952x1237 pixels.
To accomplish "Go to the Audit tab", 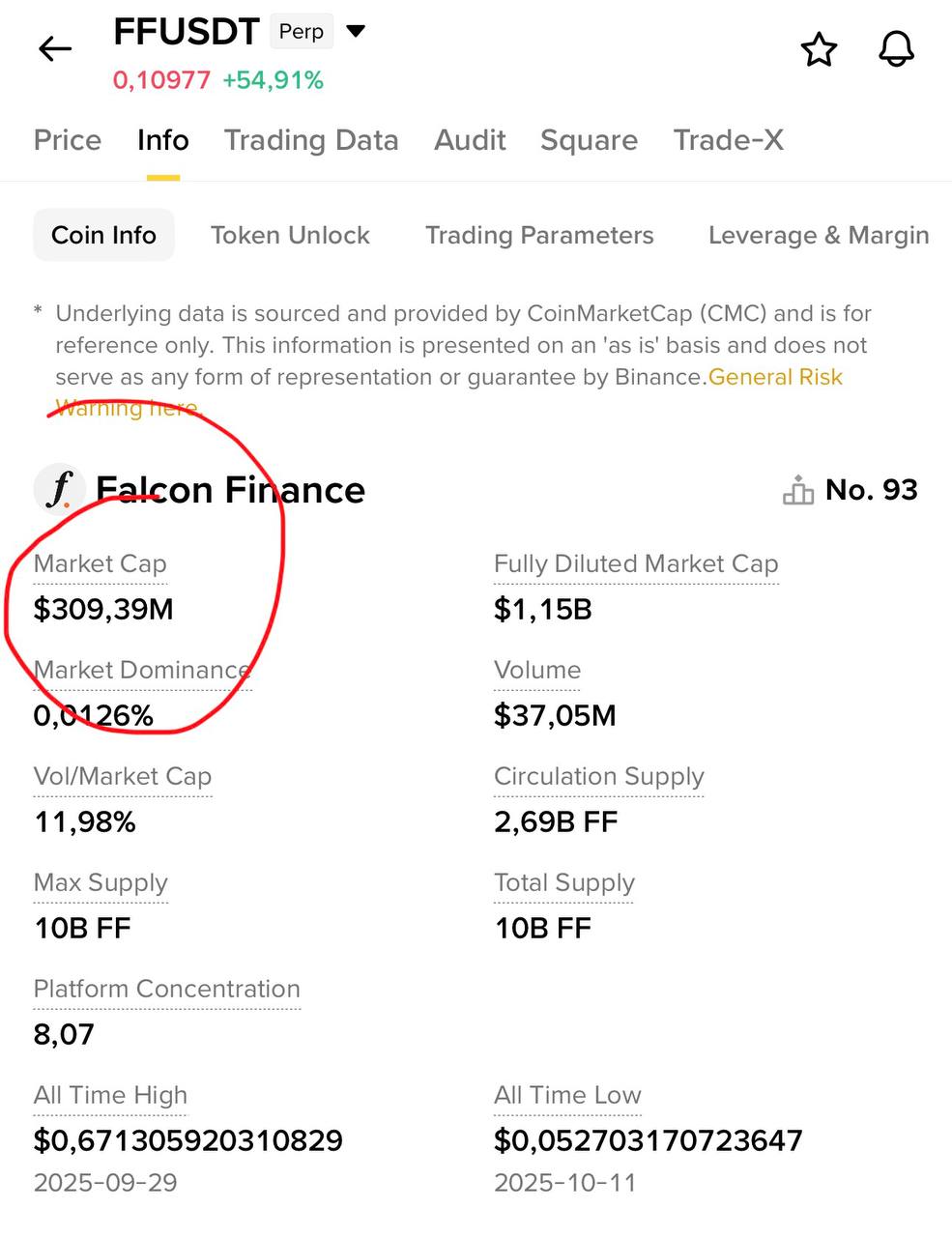I will click(470, 140).
